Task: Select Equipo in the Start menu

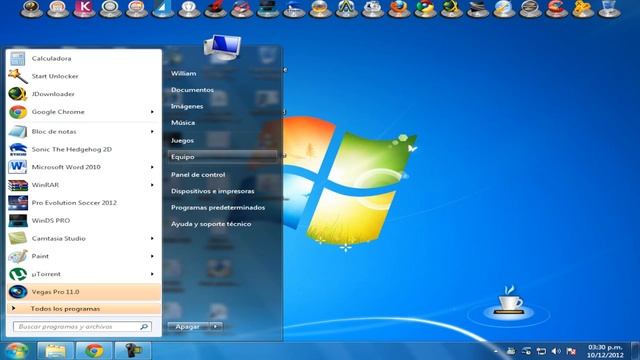Action: (222, 157)
